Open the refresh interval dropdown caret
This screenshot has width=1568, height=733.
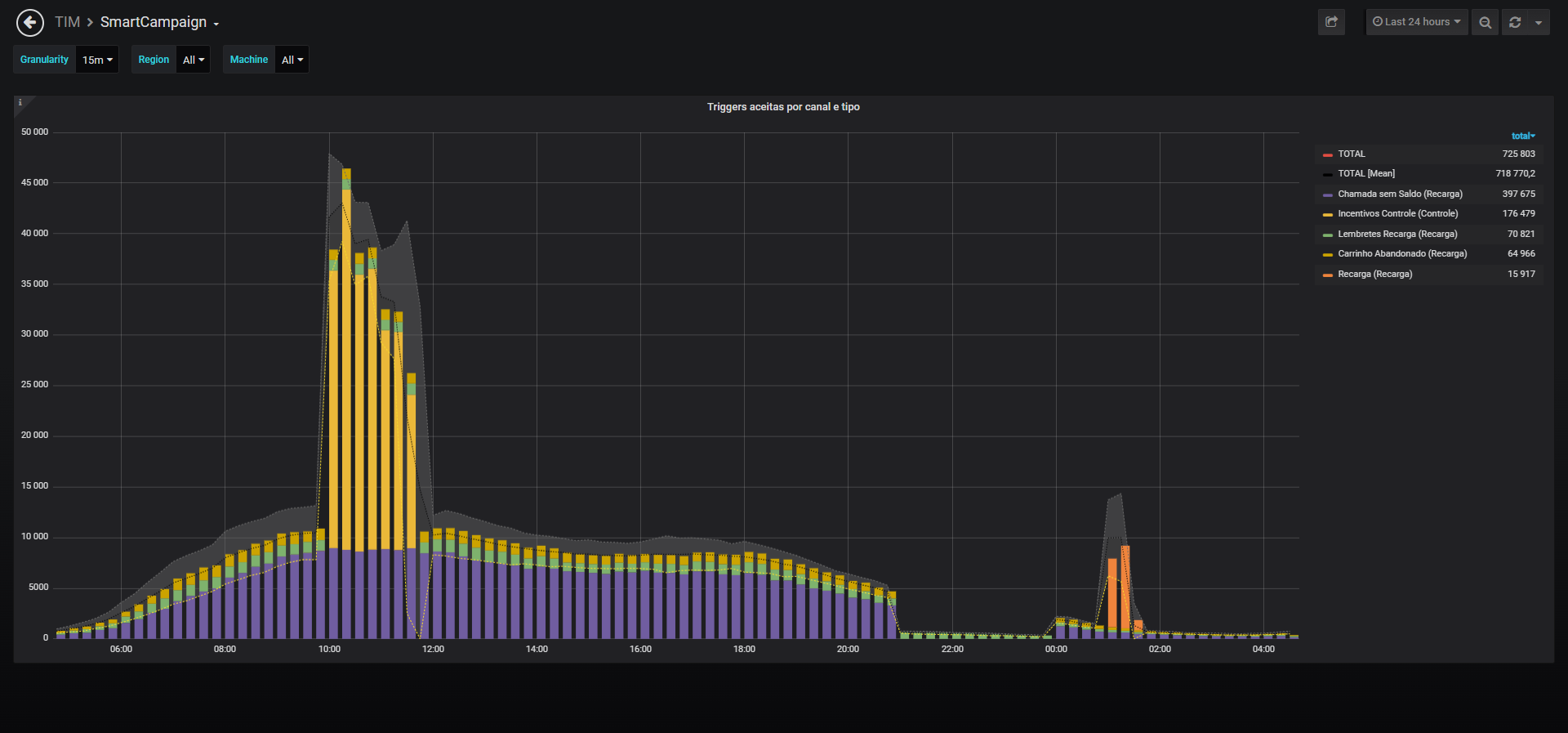1539,22
